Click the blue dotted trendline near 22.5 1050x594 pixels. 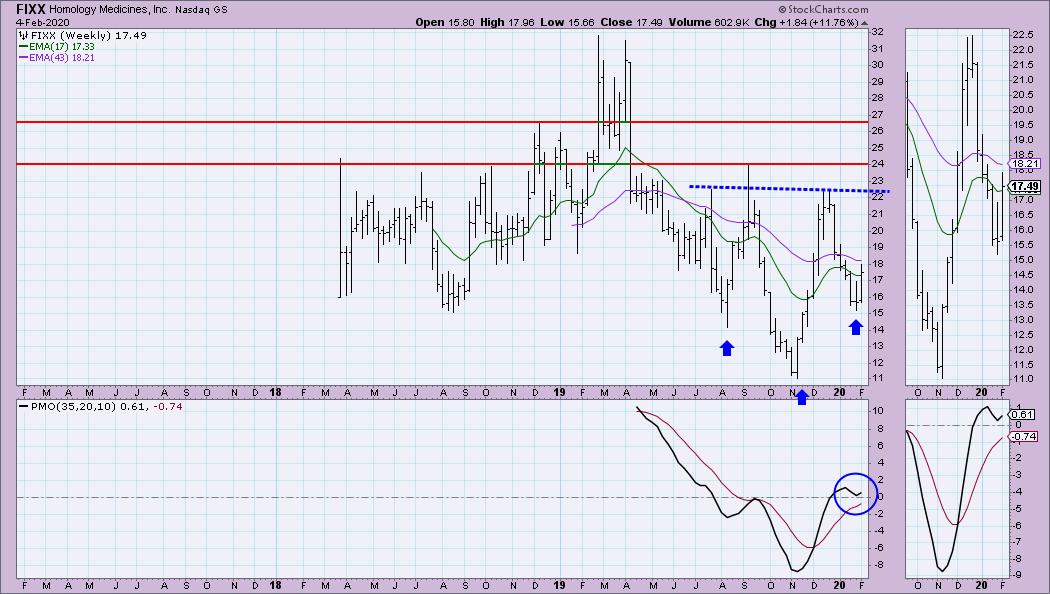pos(790,189)
